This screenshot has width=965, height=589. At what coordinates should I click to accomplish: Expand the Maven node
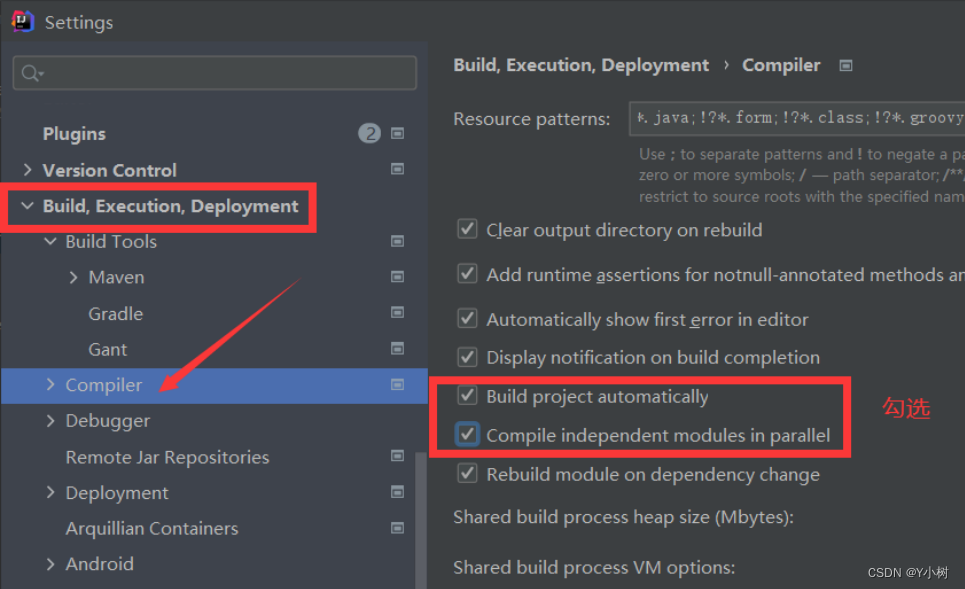click(74, 277)
